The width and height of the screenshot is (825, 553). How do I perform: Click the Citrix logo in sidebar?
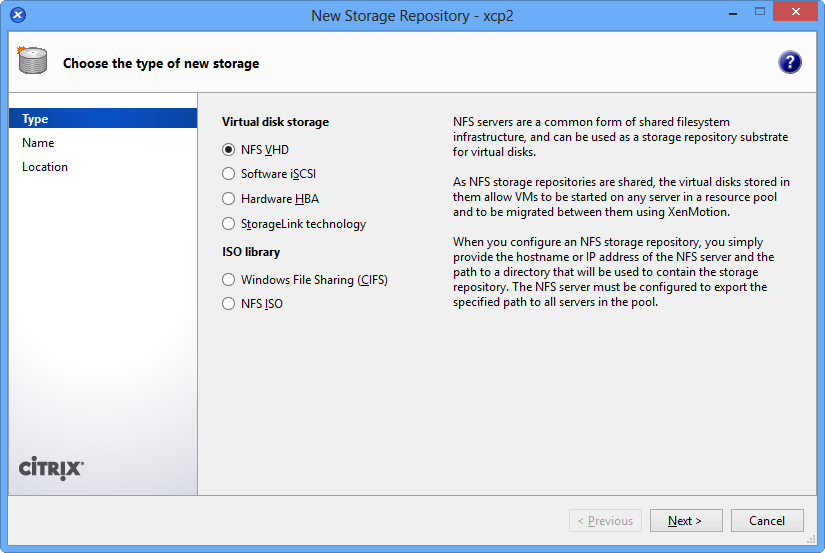[x=51, y=468]
